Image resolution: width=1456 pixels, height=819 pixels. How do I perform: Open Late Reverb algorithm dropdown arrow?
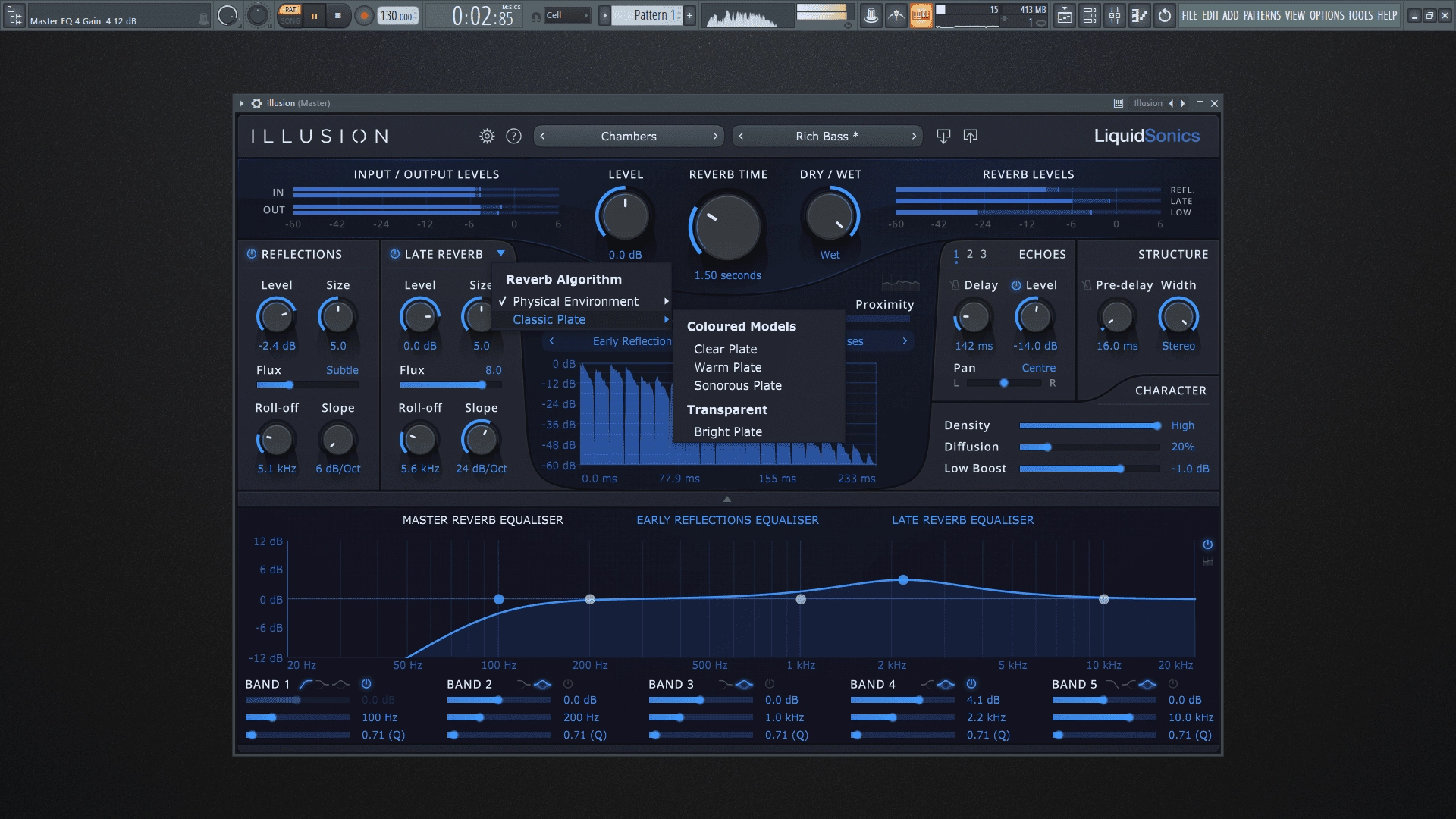pyautogui.click(x=500, y=253)
